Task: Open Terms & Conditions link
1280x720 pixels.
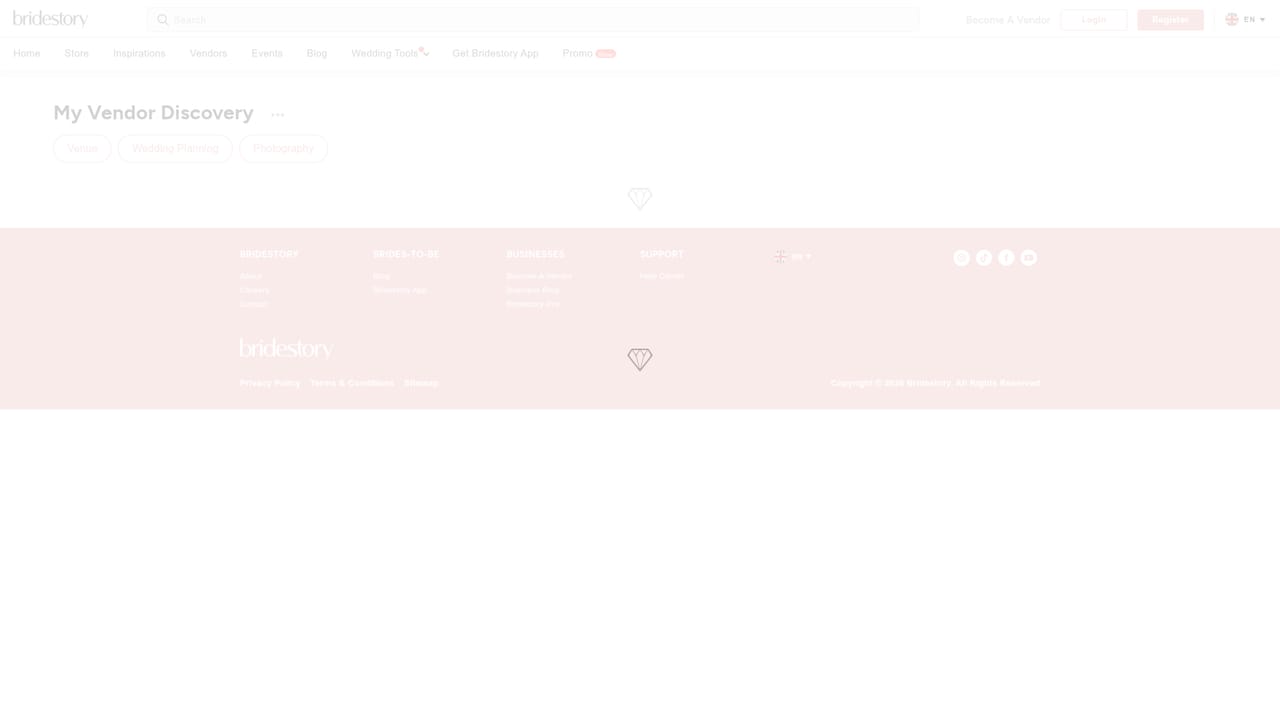Action: [x=352, y=383]
